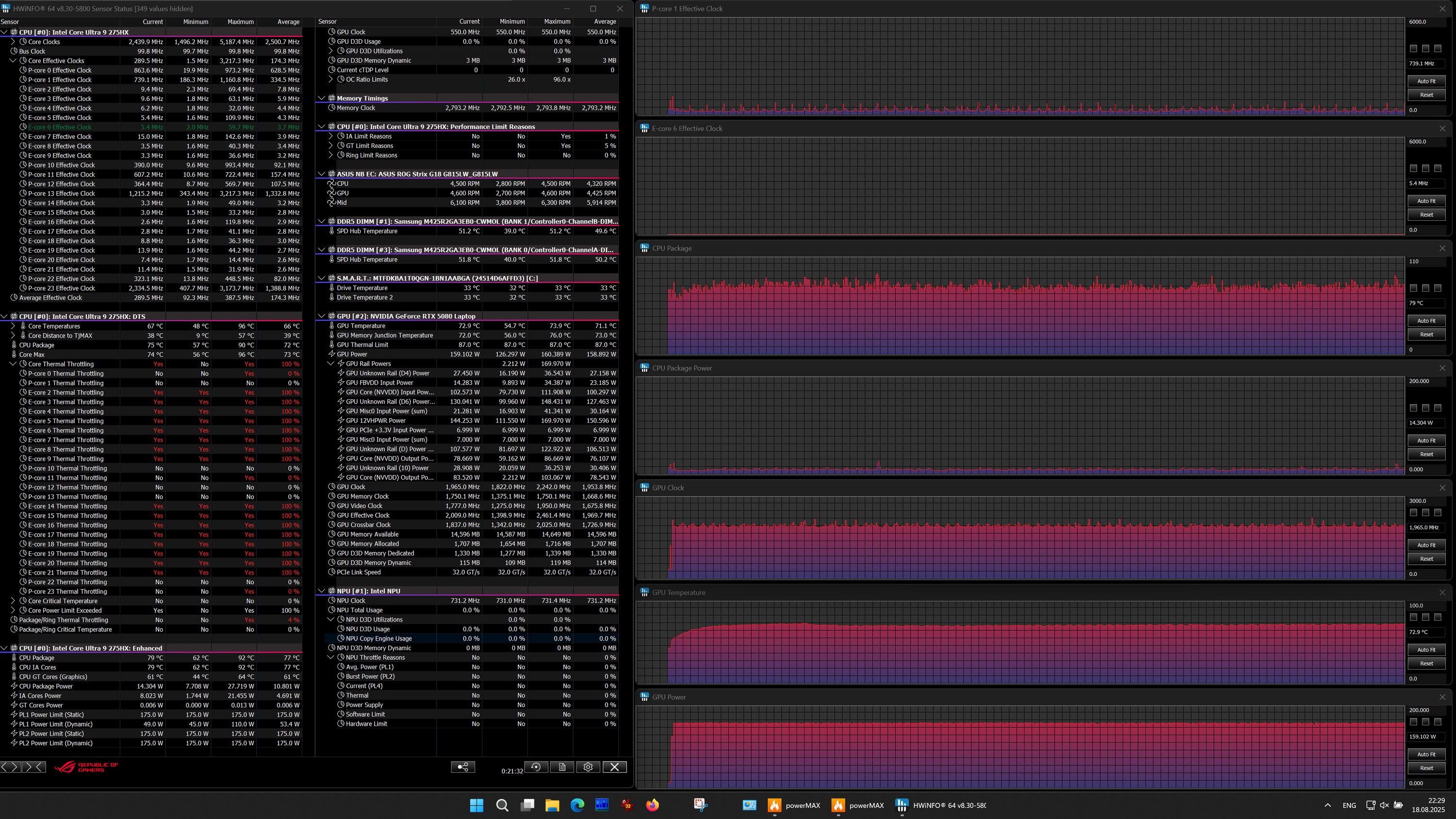1456x819 pixels.
Task: Expand the IA Limit Reasons row
Action: click(331, 136)
